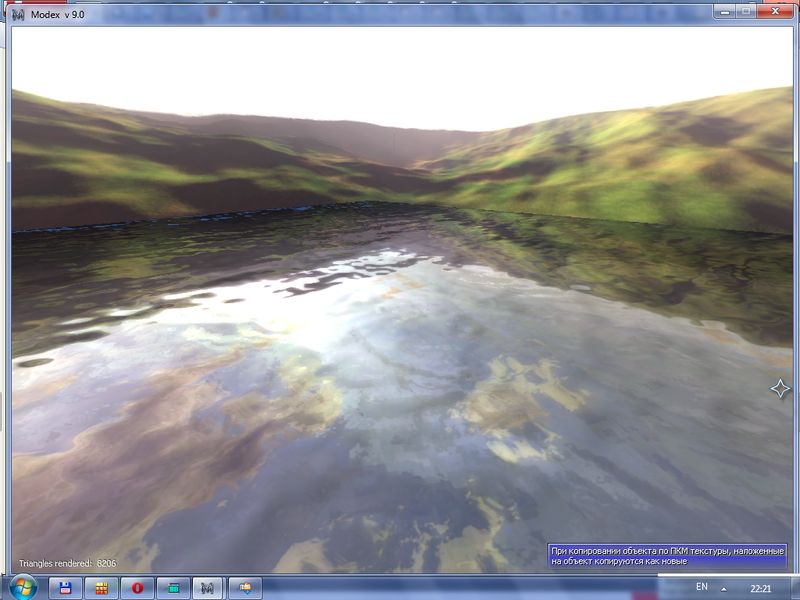Click the Modex icon in the title bar
800x600 pixels.
[17, 14]
